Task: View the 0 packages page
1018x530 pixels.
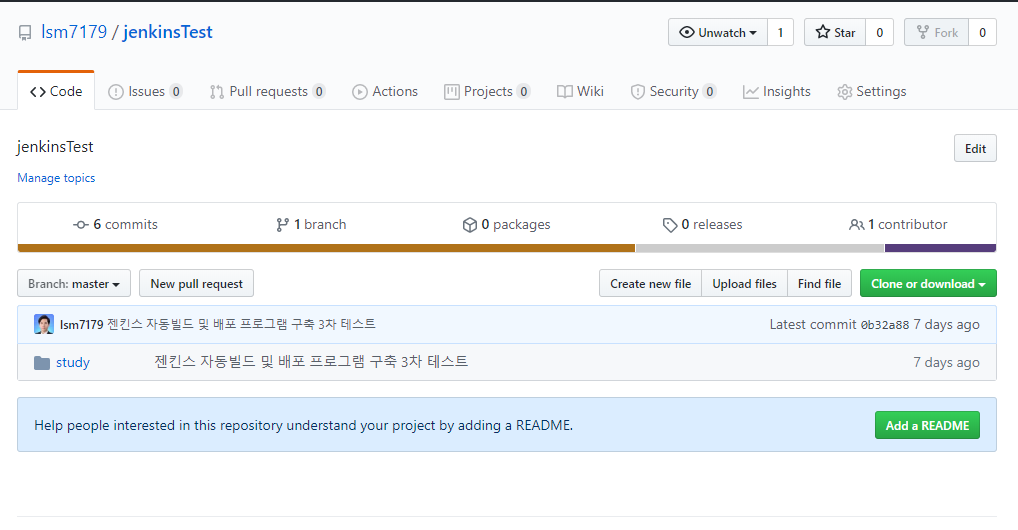Action: 506,225
